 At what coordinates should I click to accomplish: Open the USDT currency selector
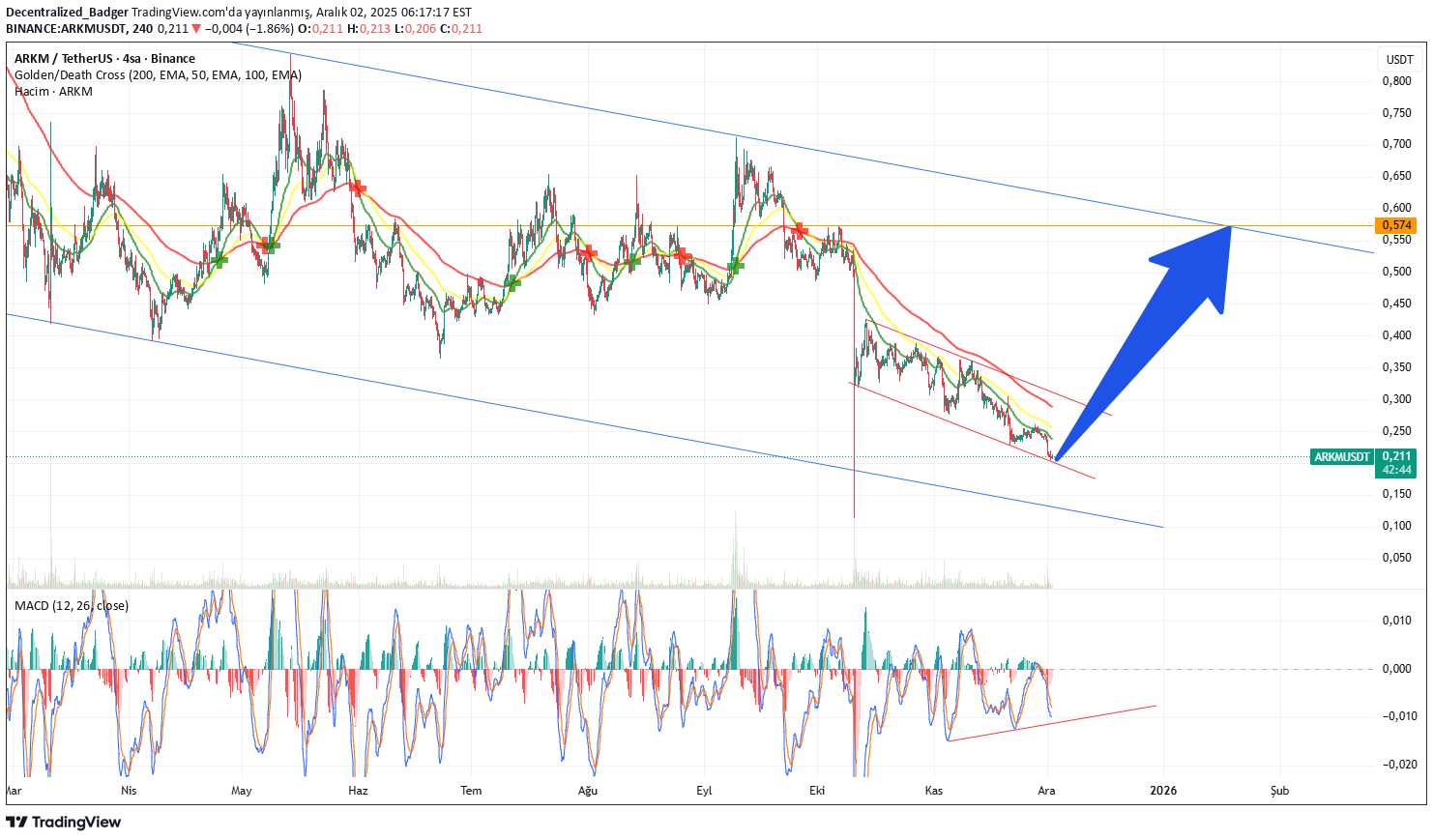(1398, 60)
